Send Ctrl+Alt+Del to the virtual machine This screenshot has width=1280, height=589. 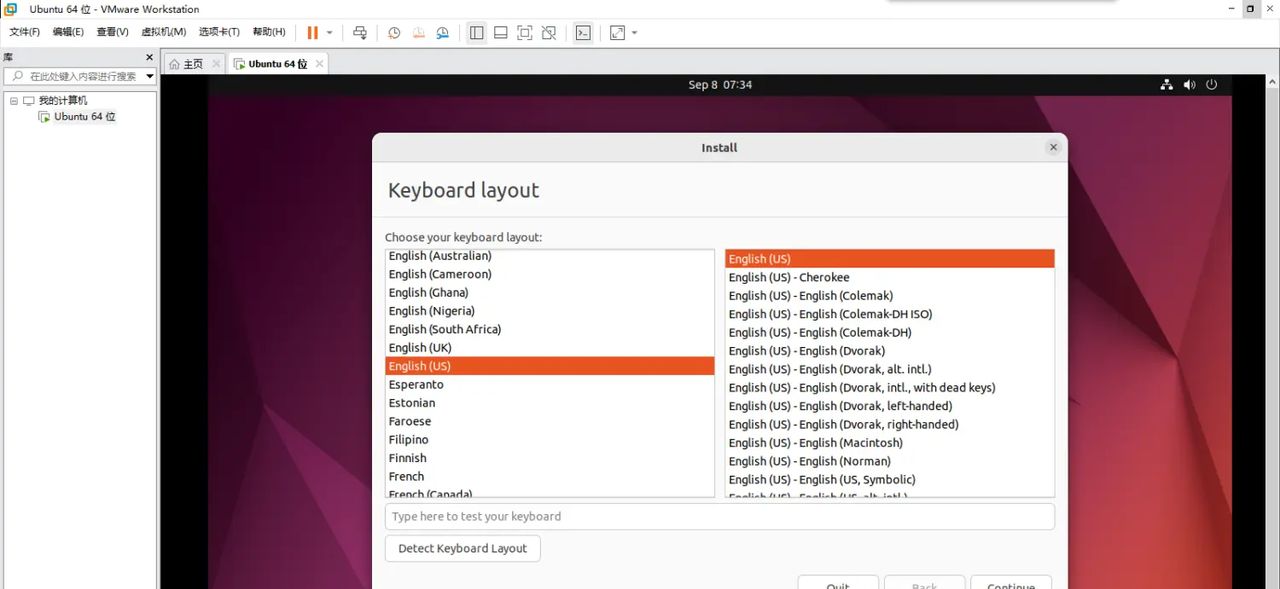pos(361,33)
